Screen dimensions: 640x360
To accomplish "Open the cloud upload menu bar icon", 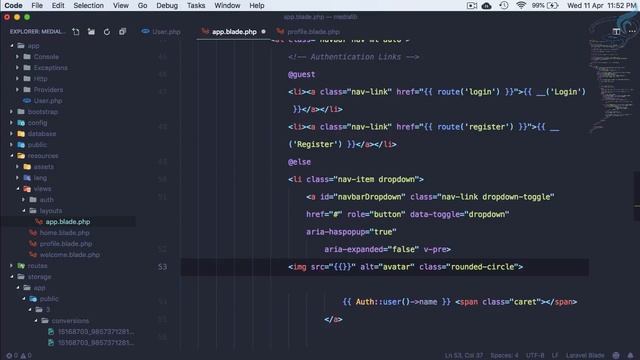I will pyautogui.click(x=487, y=5).
